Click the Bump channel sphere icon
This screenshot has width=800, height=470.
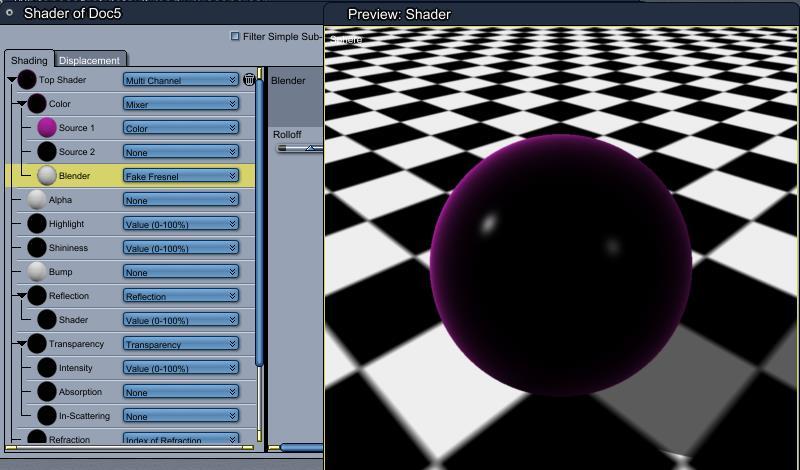[x=37, y=271]
